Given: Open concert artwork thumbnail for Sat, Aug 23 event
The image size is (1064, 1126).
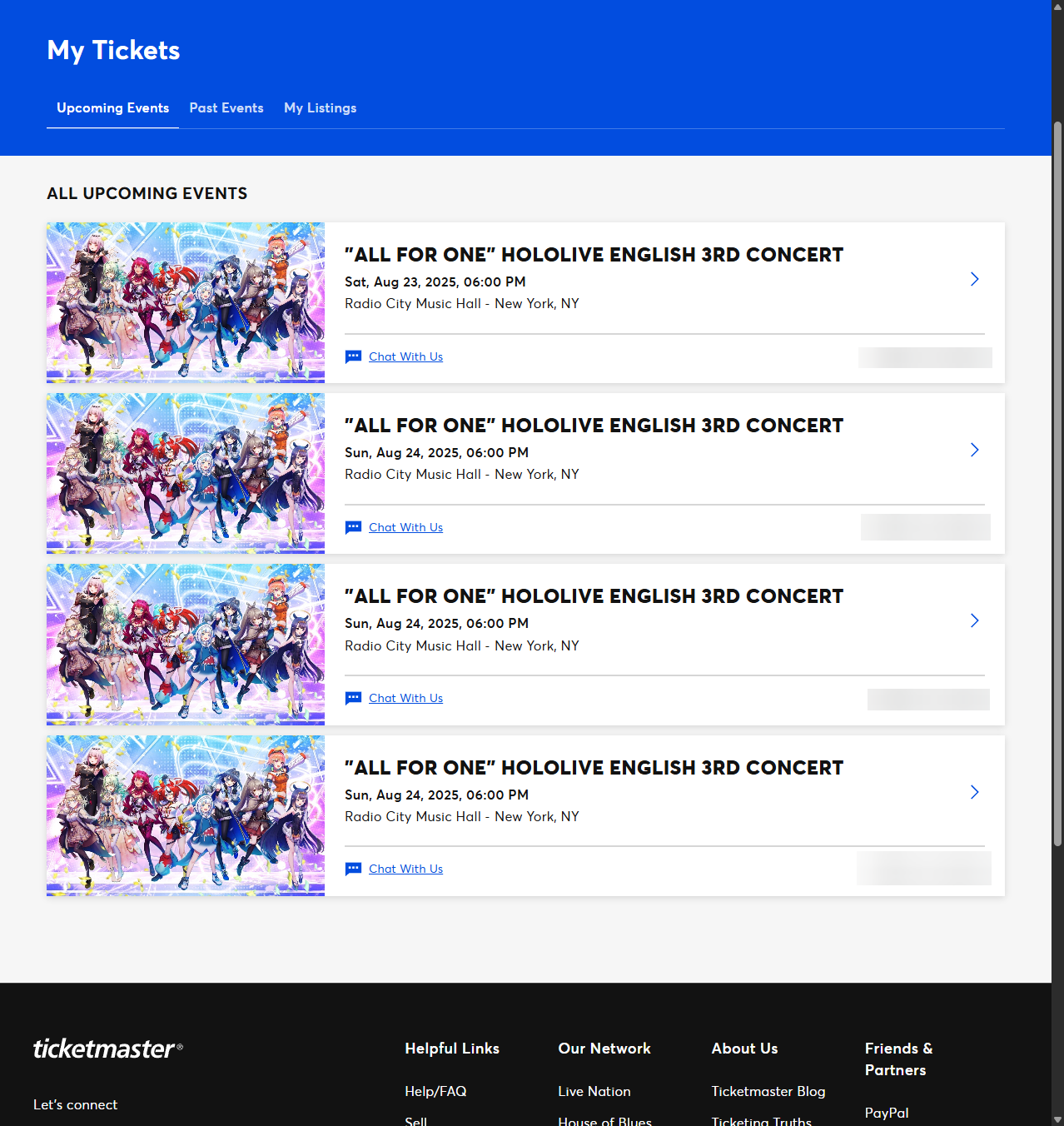Looking at the screenshot, I should click(186, 302).
